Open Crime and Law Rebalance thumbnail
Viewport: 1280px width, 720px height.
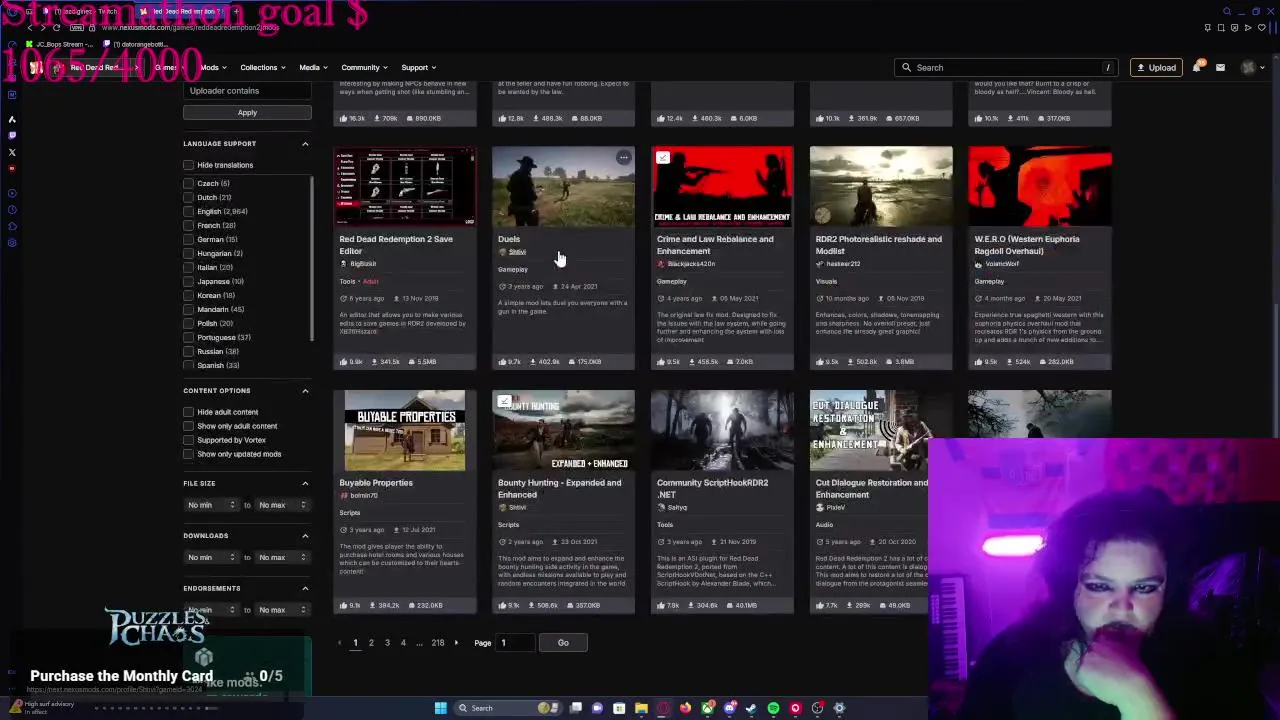[x=722, y=186]
